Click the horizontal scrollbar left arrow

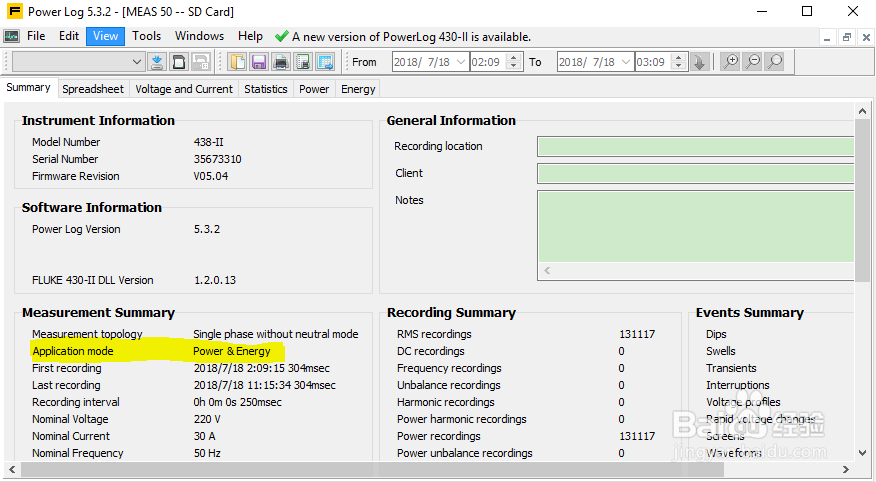click(12, 469)
